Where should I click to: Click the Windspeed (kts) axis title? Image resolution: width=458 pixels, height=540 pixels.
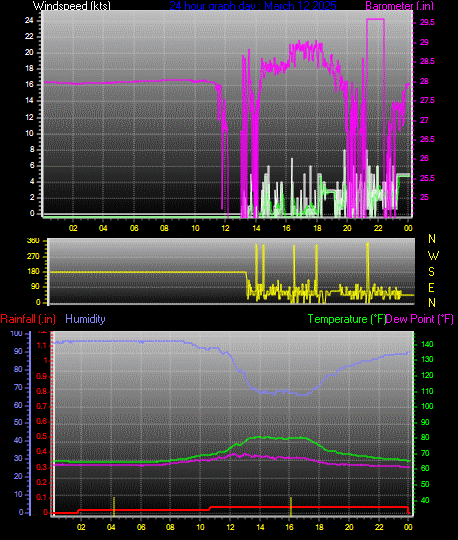[72, 5]
